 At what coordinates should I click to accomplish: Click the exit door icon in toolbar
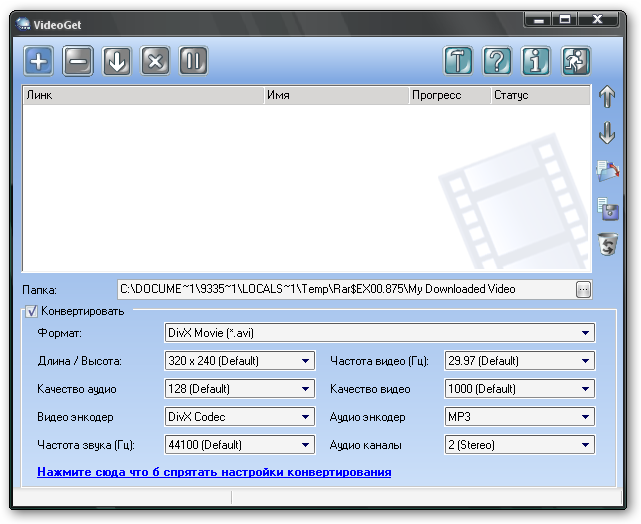point(575,61)
